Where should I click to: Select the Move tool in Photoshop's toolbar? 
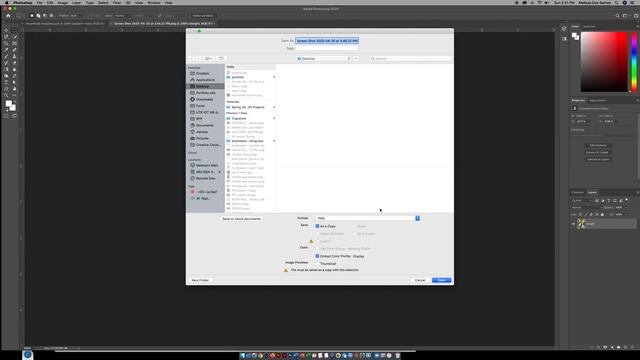(6, 30)
